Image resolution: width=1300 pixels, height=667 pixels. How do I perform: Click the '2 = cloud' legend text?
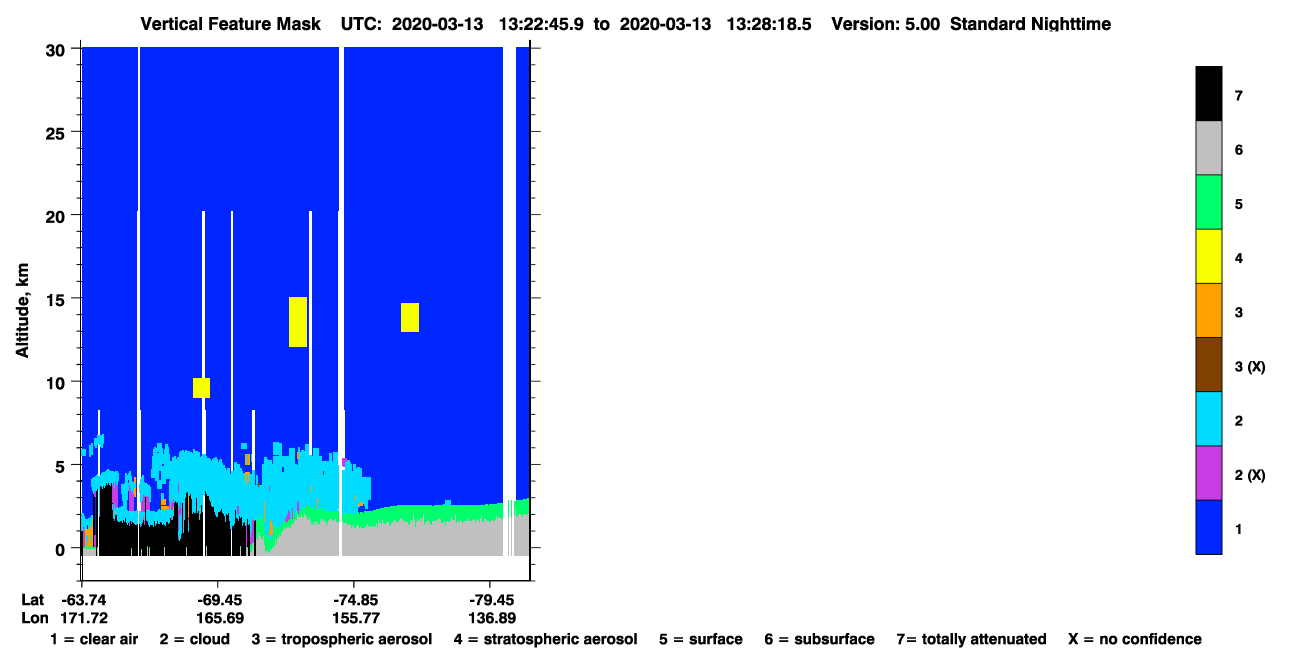click(x=194, y=639)
